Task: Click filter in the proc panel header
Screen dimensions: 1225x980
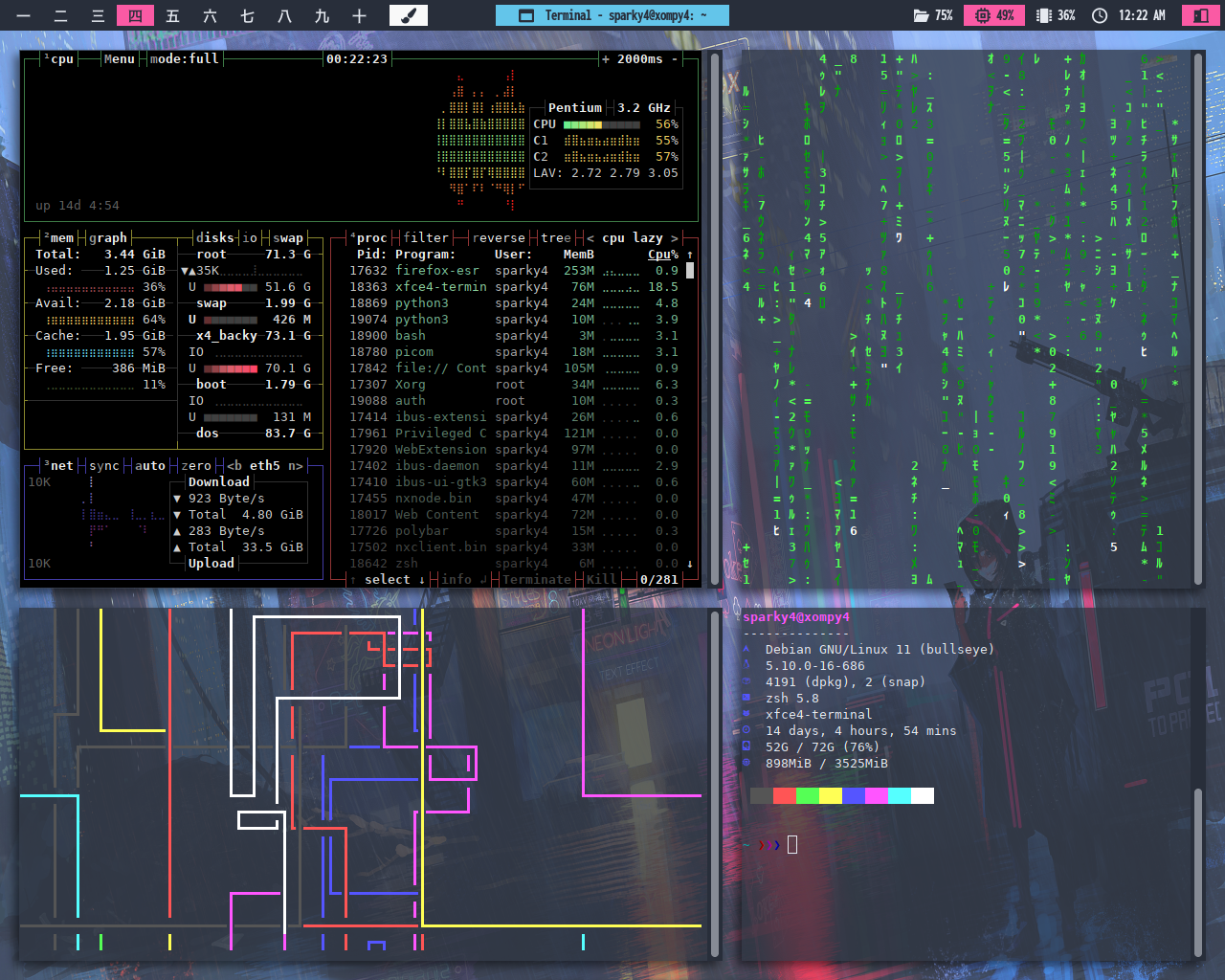Action: click(x=425, y=238)
